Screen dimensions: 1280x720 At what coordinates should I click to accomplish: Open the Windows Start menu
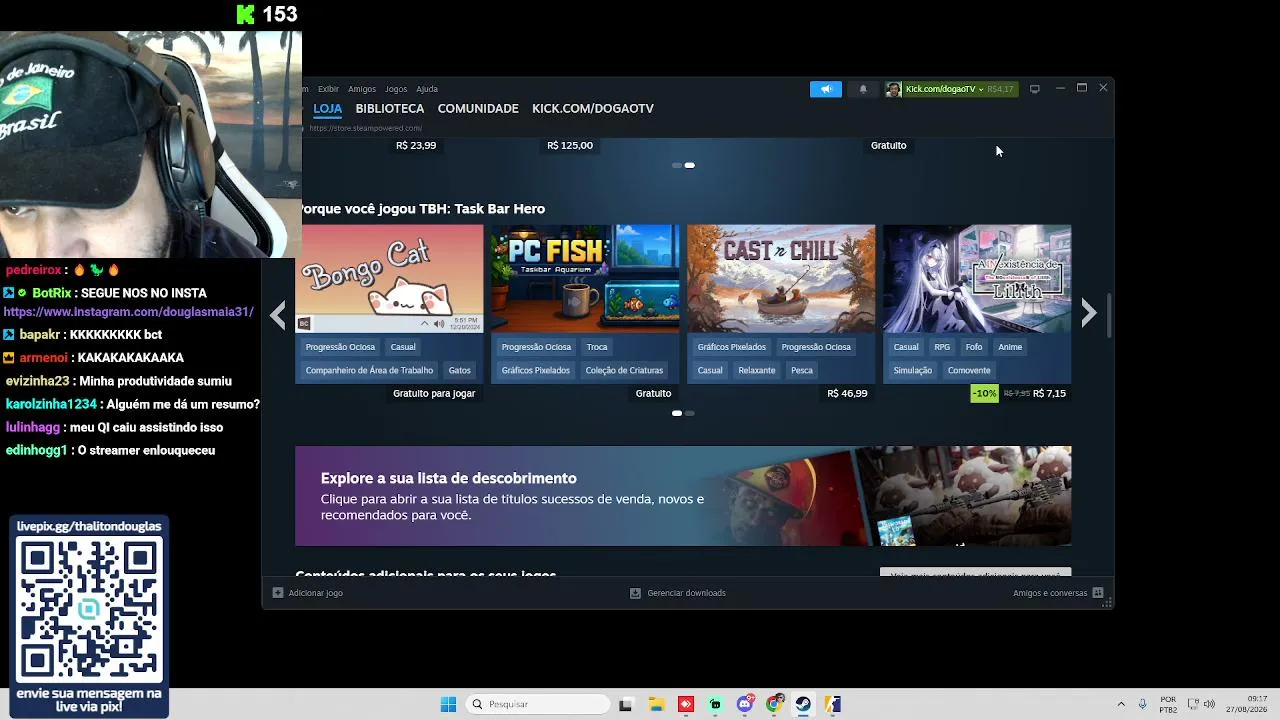pos(449,704)
